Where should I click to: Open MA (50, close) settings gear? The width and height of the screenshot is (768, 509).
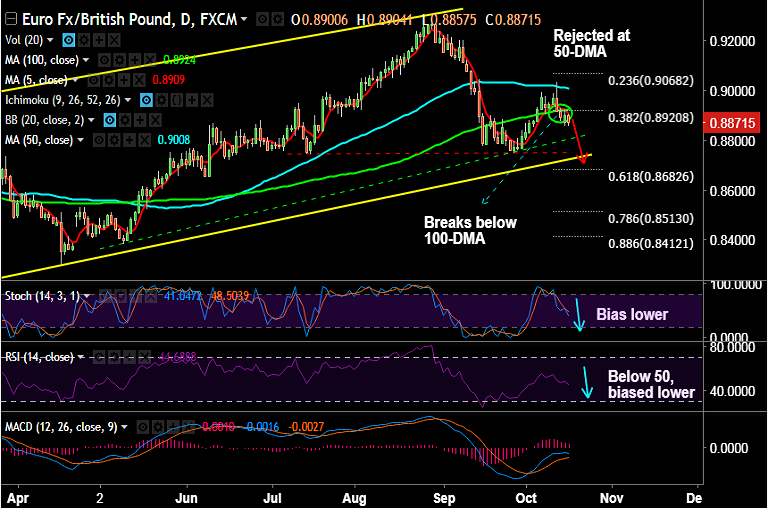point(114,141)
